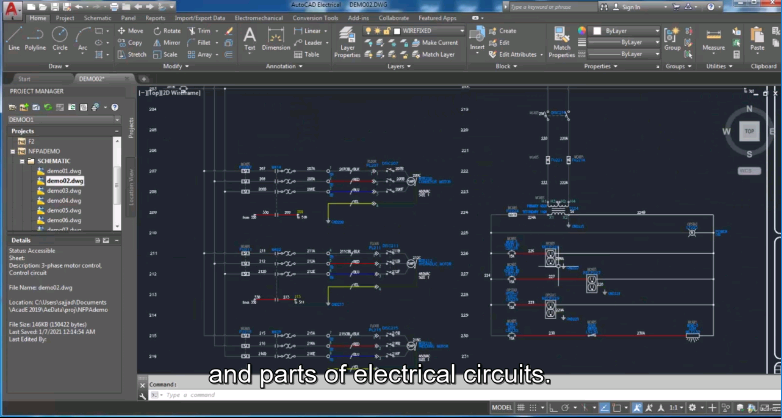Click the Trim tool
Screen dimensions: 782x418
click(199, 30)
